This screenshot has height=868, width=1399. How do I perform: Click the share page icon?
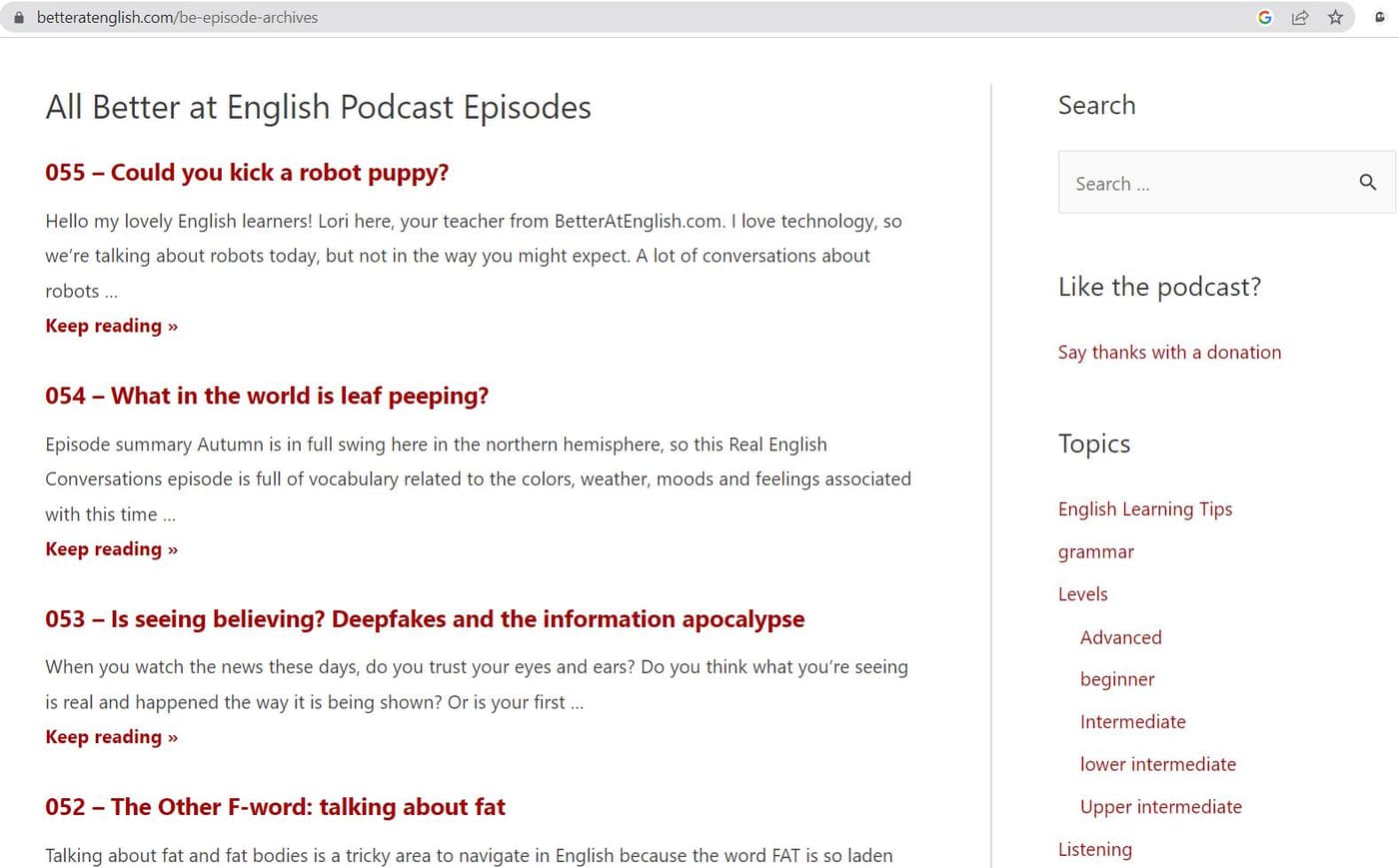tap(1300, 17)
